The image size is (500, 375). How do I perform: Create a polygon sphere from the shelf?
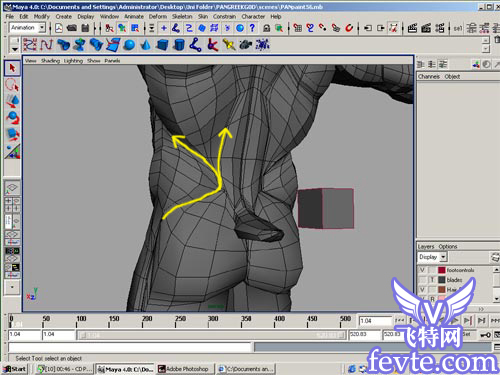[x=129, y=45]
